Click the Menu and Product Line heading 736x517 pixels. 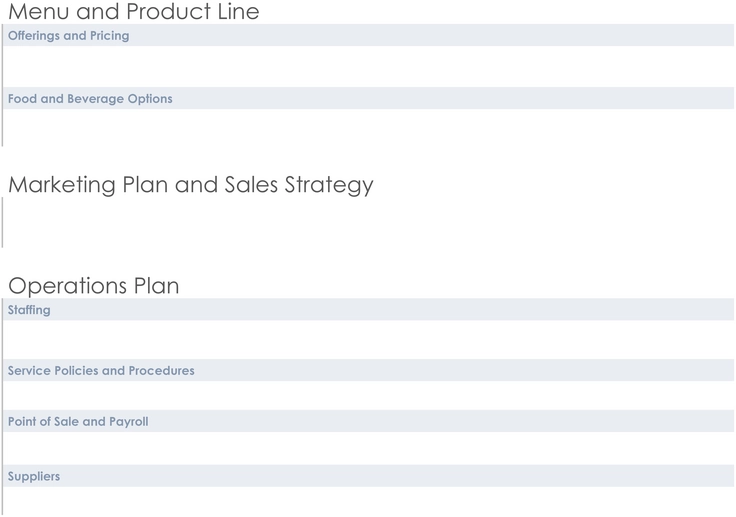coord(134,11)
